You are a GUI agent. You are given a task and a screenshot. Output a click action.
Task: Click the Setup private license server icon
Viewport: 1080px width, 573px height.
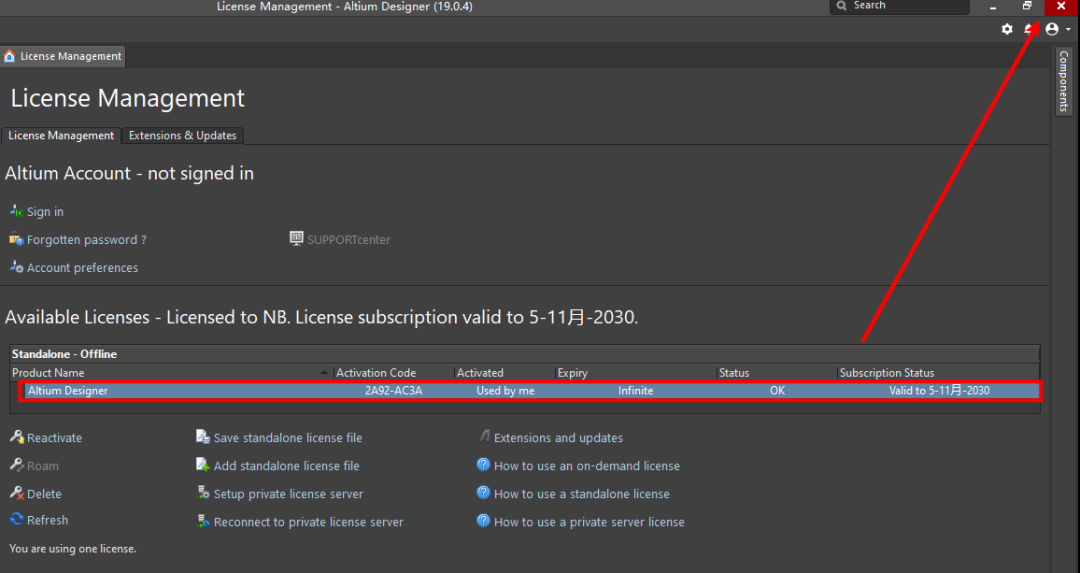(x=203, y=493)
